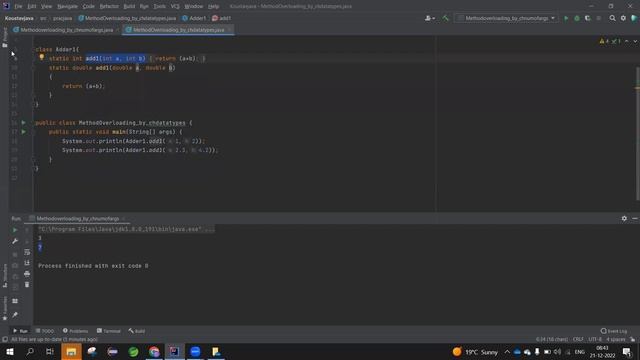Click the Stop icon in toolbar
Image resolution: width=640 pixels, height=360 pixels.
click(599, 18)
